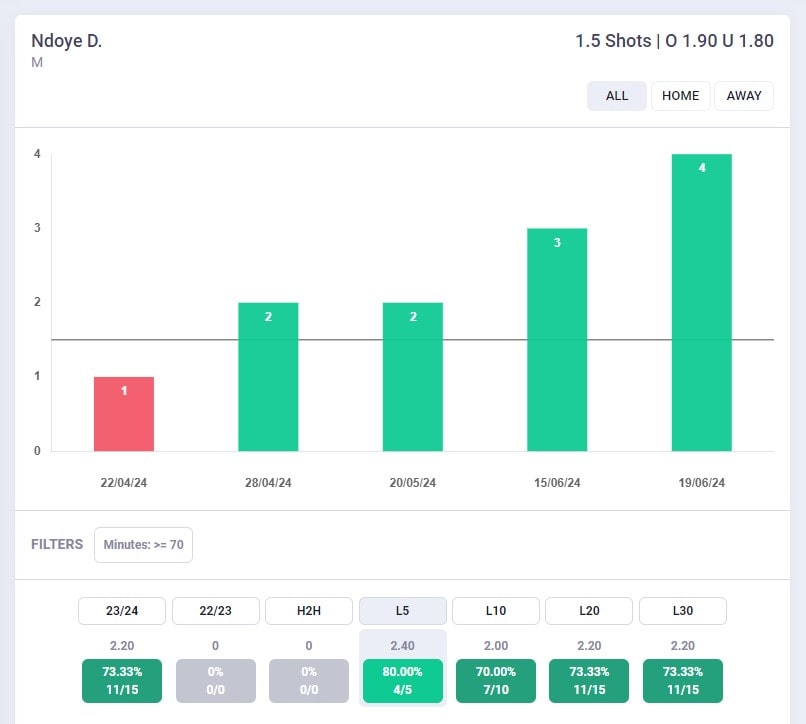Screen dimensions: 806x724
Task: Switch to HOME matches filter
Action: click(x=680, y=96)
